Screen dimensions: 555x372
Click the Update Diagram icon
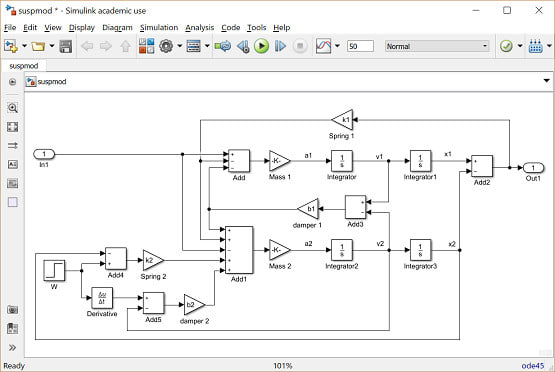(x=223, y=46)
